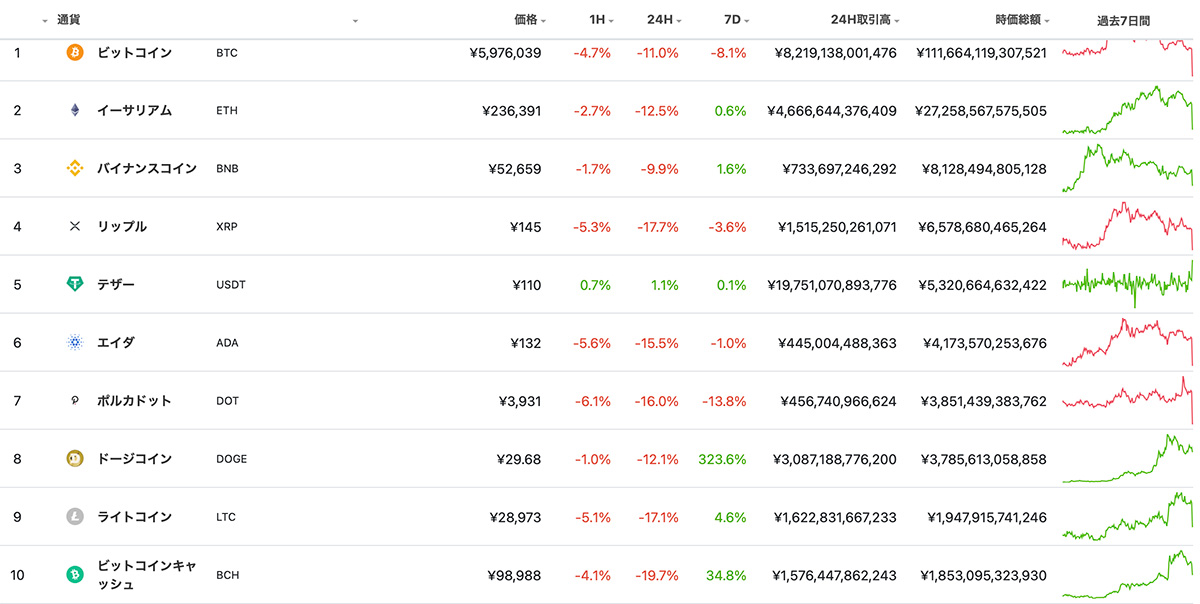View the BNB 7-day sparkline chart
The image size is (1200, 604).
[1127, 168]
